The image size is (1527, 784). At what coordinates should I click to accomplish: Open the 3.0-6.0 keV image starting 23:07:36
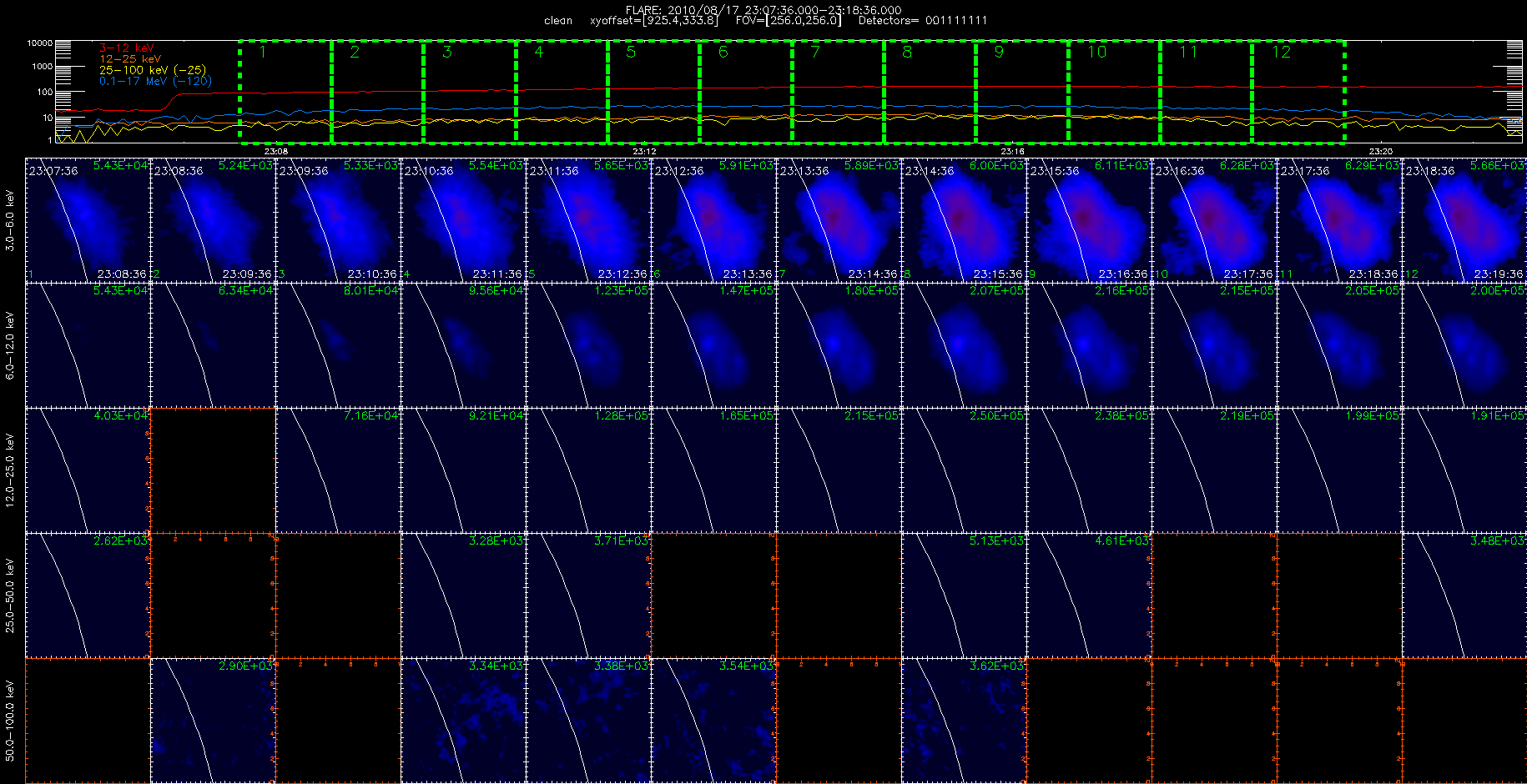point(88,219)
